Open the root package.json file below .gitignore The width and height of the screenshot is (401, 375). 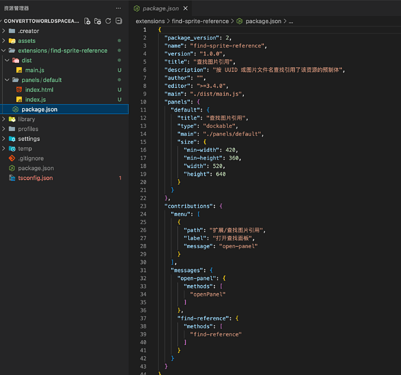pos(64,168)
